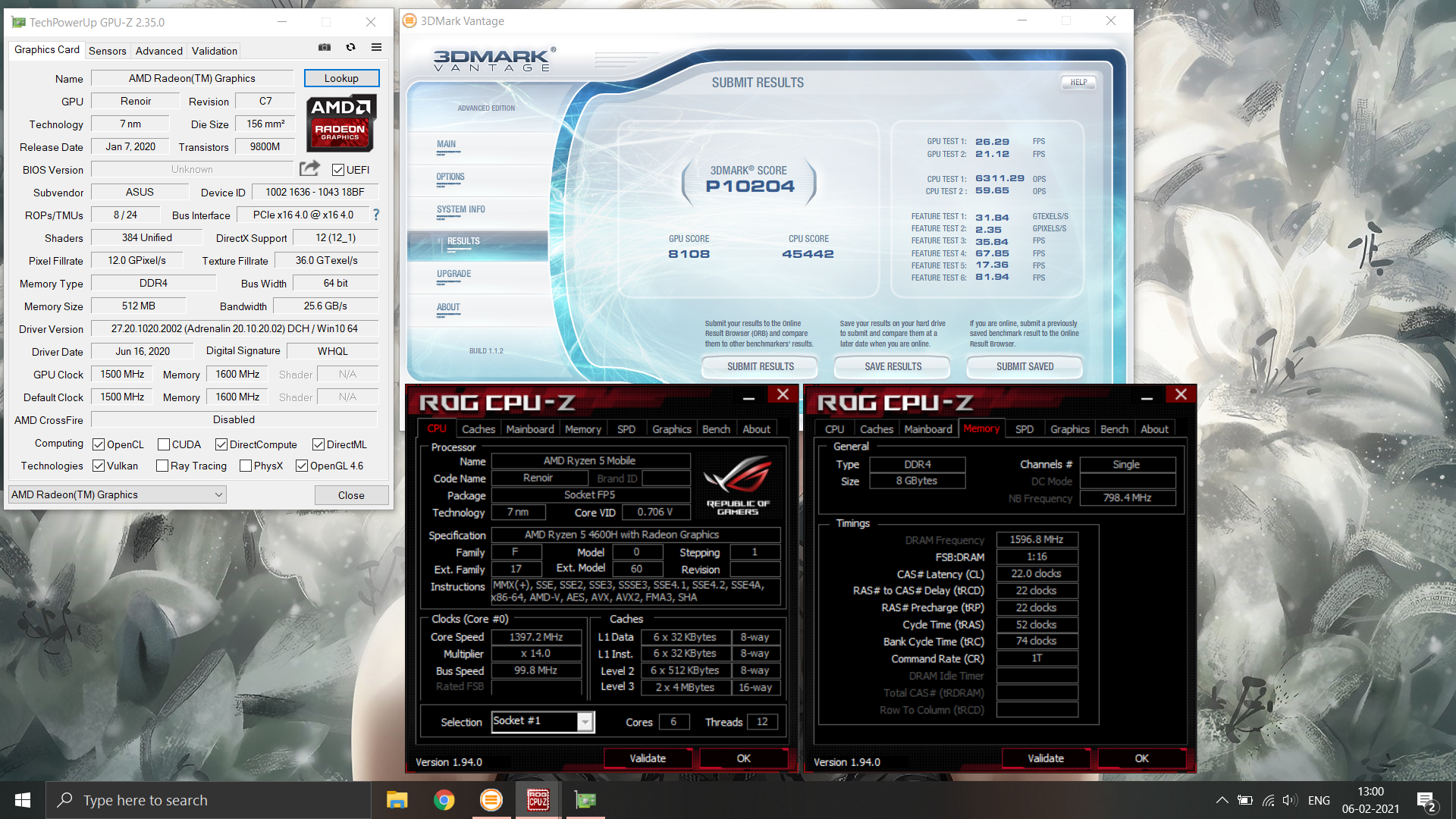Click Submit Saved in 3DMark Vantage
Viewport: 1456px width, 819px height.
pos(1025,366)
